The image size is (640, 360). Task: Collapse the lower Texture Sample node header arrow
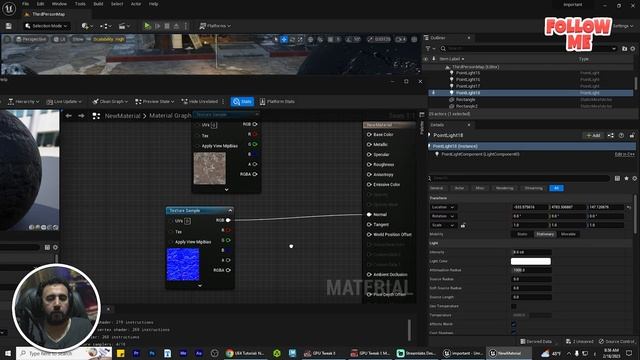coord(230,211)
